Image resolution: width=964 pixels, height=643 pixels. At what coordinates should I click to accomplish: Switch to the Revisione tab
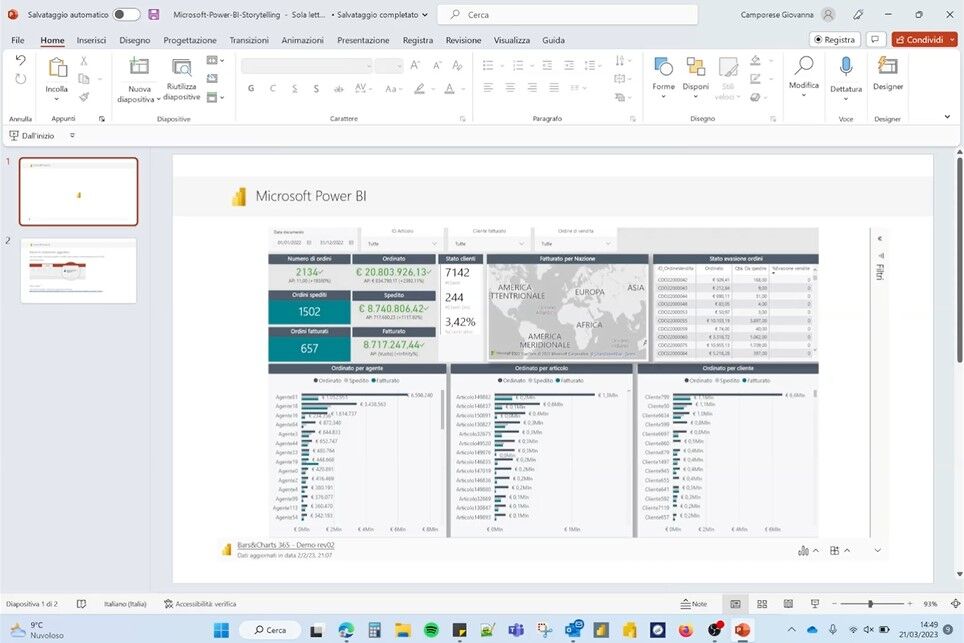(464, 40)
